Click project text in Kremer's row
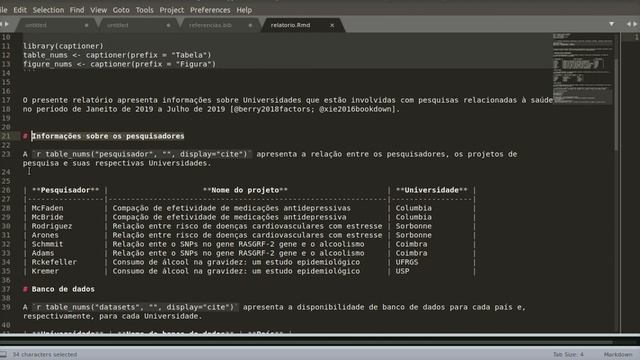 (x=236, y=271)
